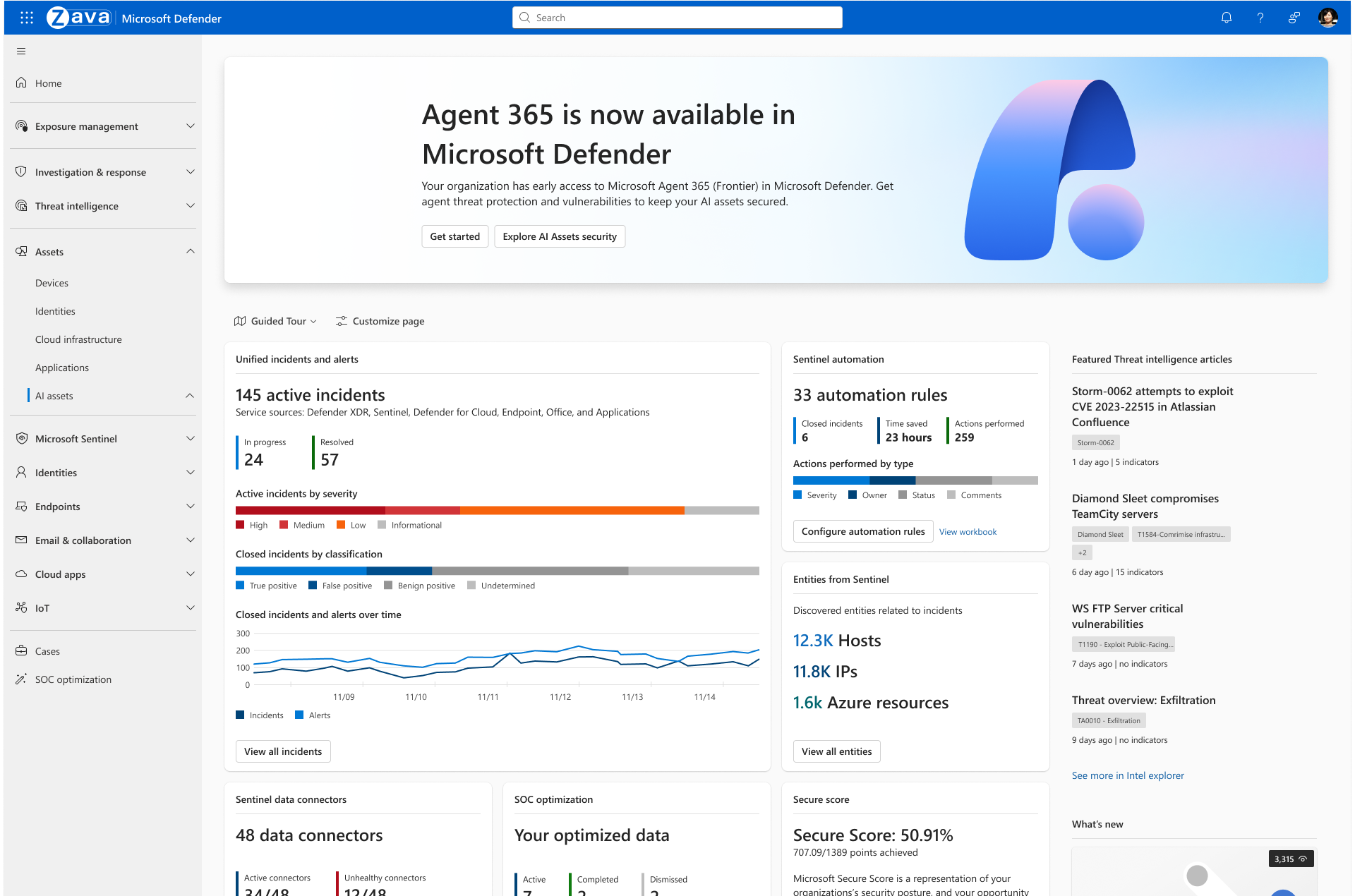Open See more in Intel explorer
Screen dimensions: 1355x896
point(1128,775)
